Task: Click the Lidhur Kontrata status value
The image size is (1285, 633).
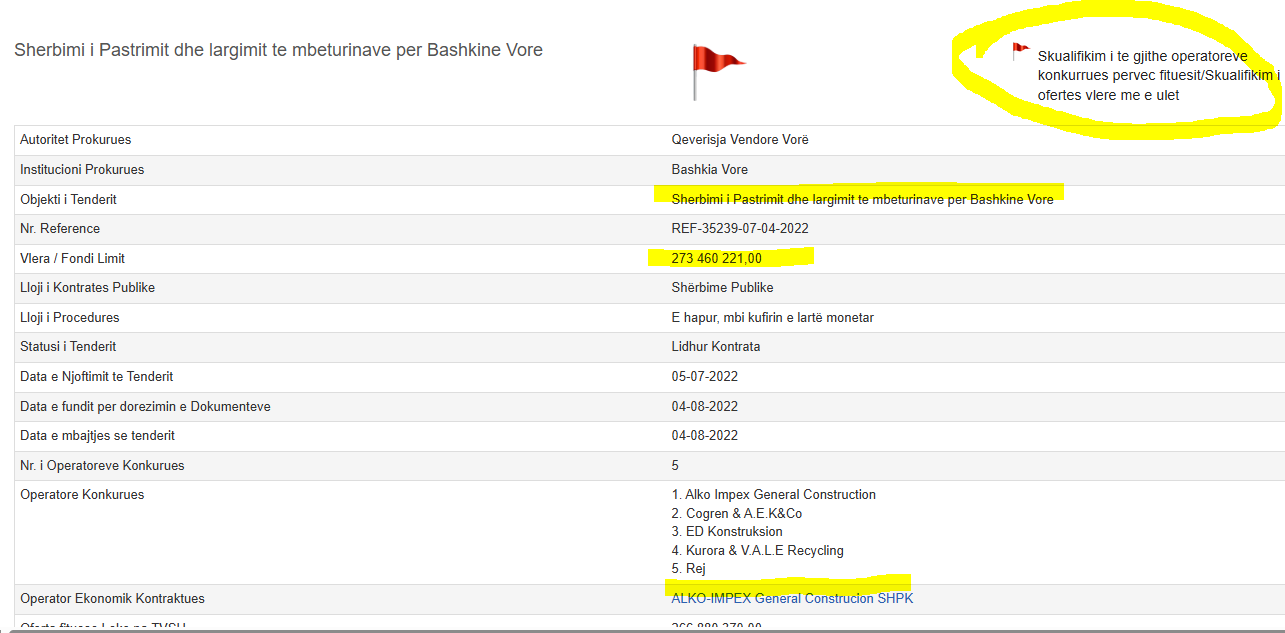Action: (716, 347)
